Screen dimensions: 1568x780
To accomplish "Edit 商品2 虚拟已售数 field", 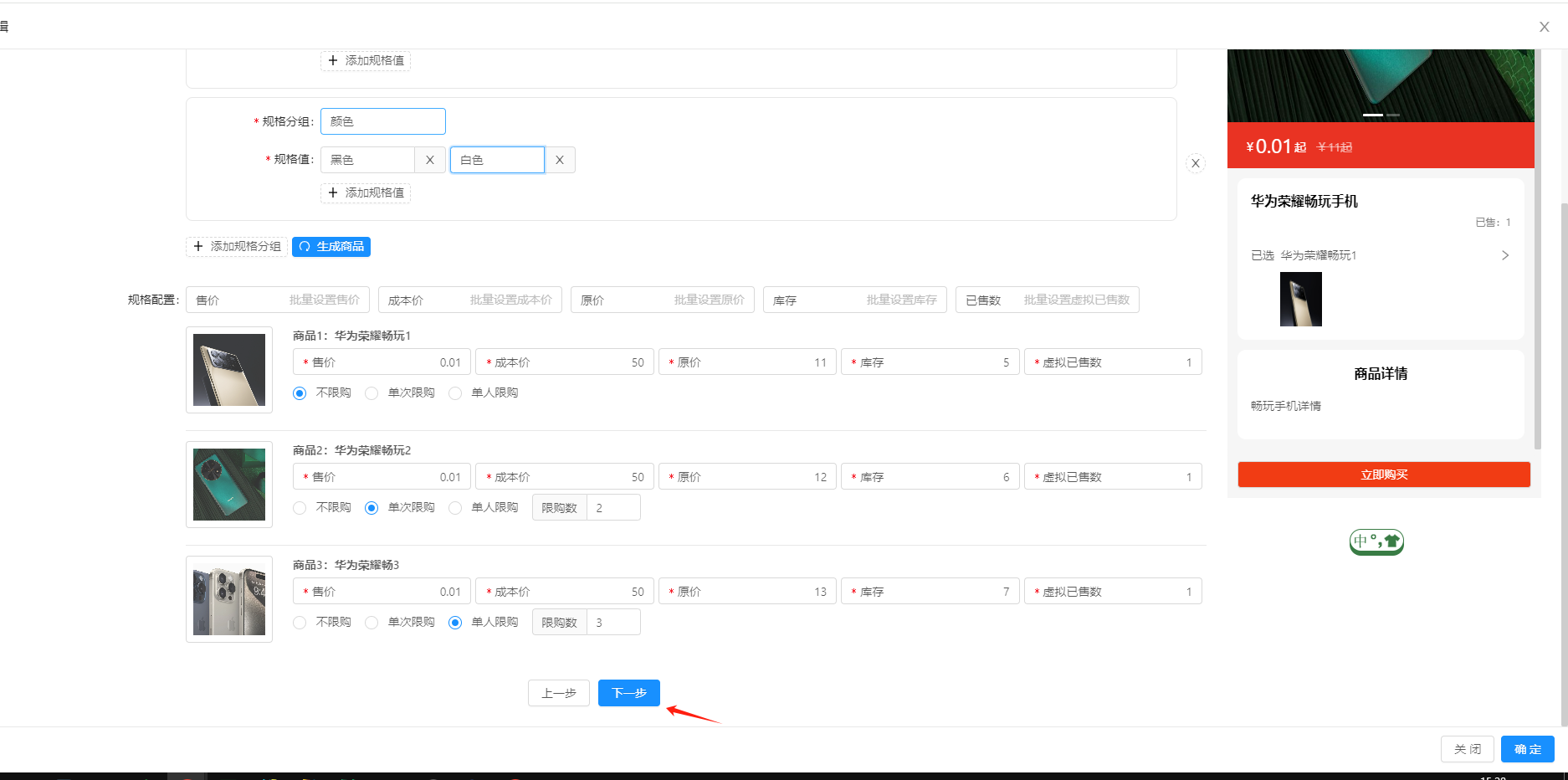I will pos(1113,477).
